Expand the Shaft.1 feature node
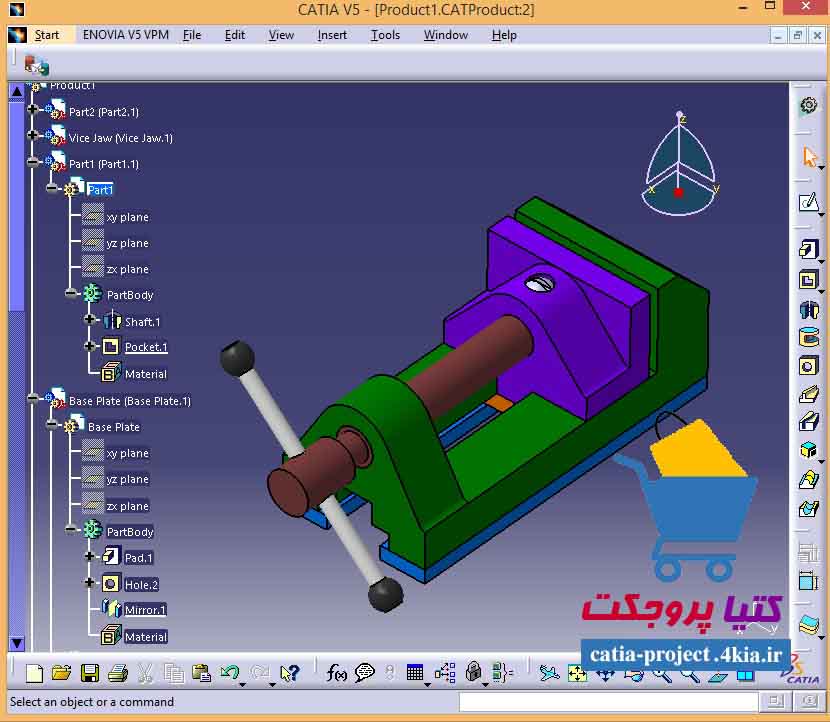The width and height of the screenshot is (830, 722). 89,319
